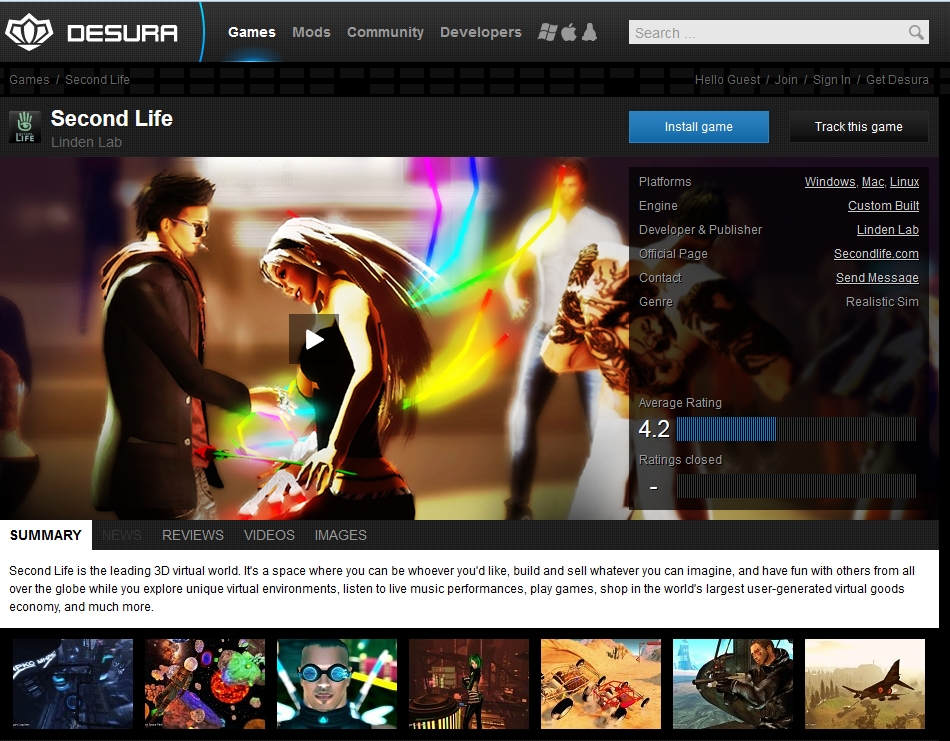
Task: Click the Desura logo icon
Action: click(x=28, y=32)
